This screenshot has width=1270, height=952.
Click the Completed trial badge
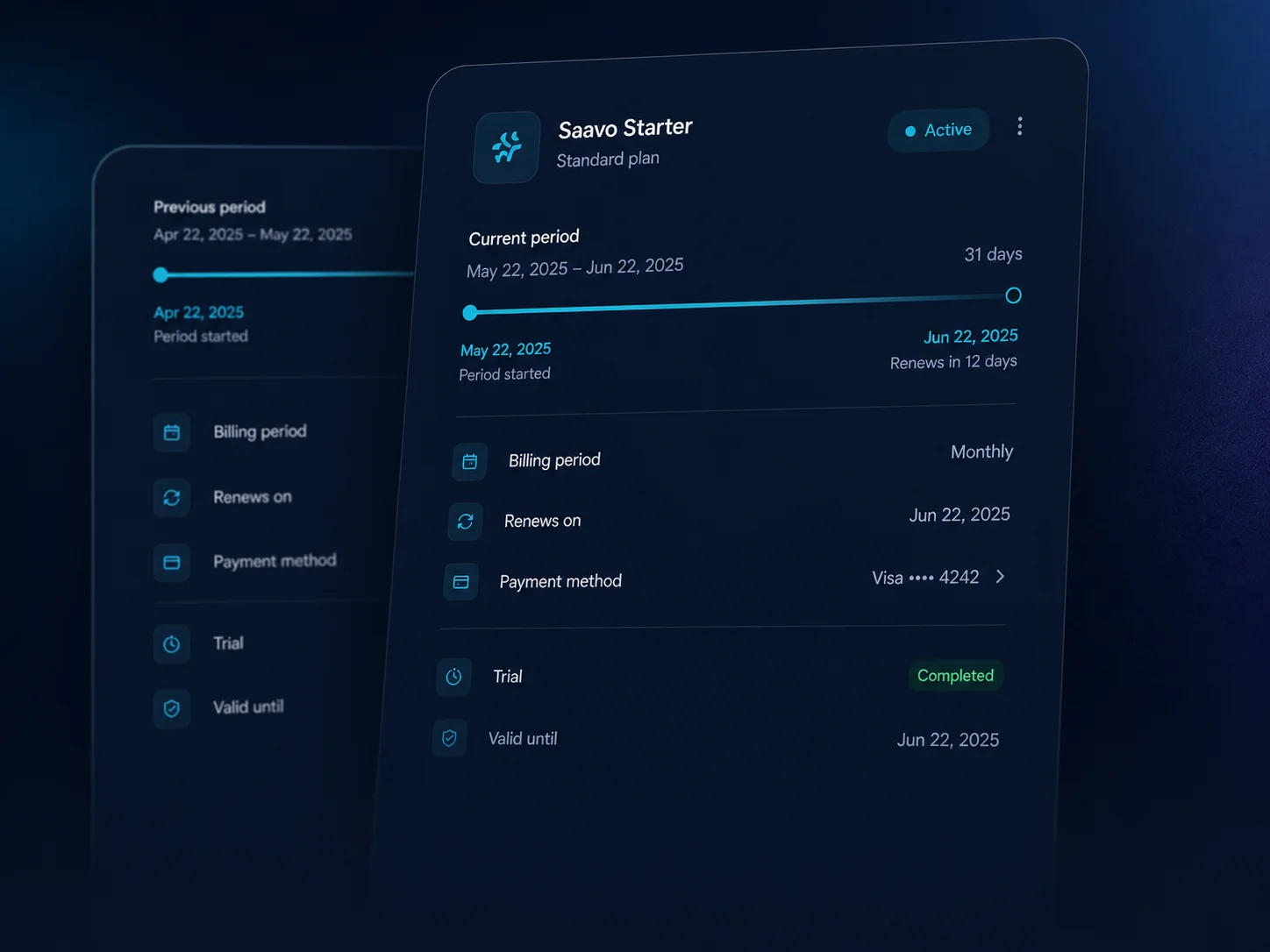(955, 675)
